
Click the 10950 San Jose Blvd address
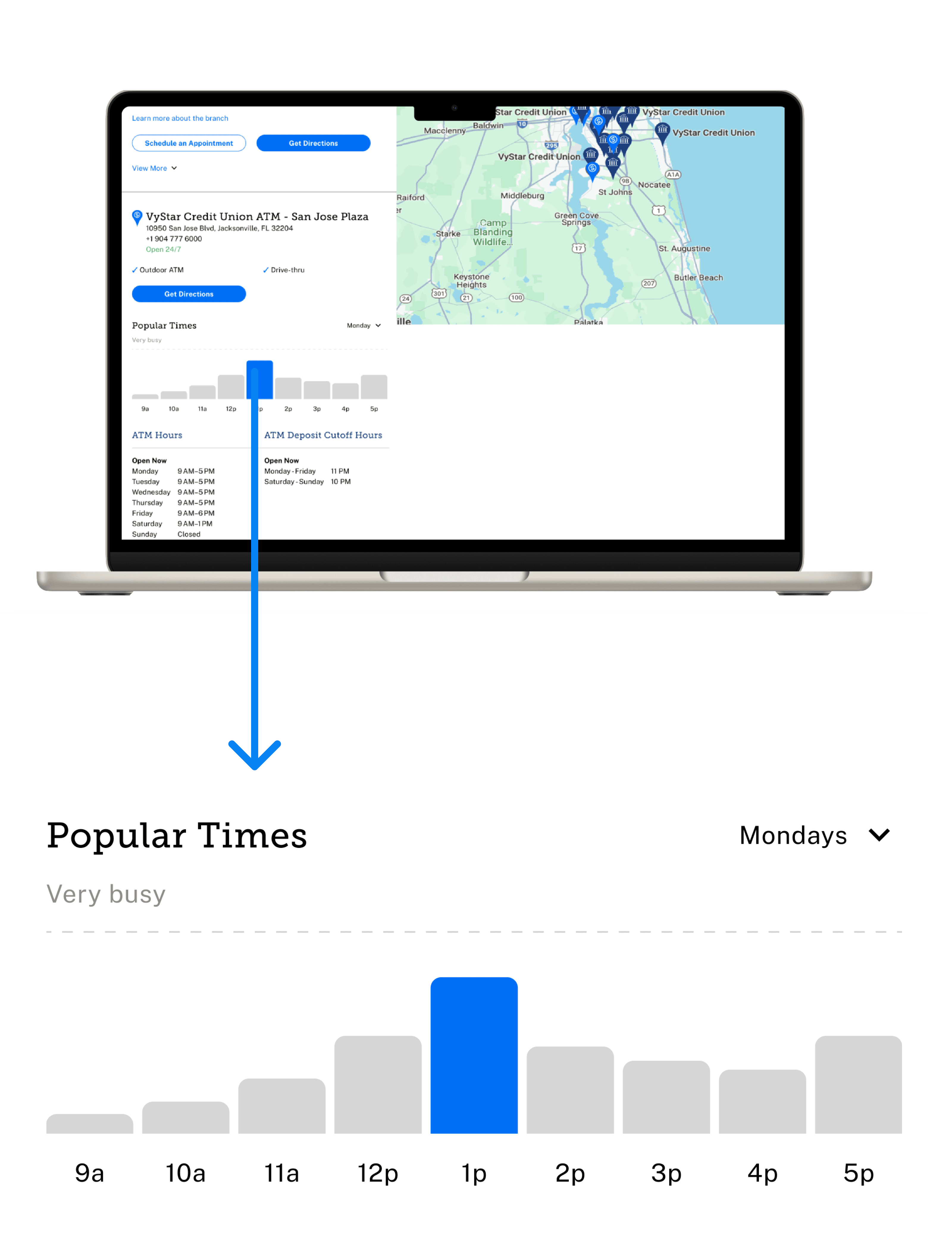point(220,228)
